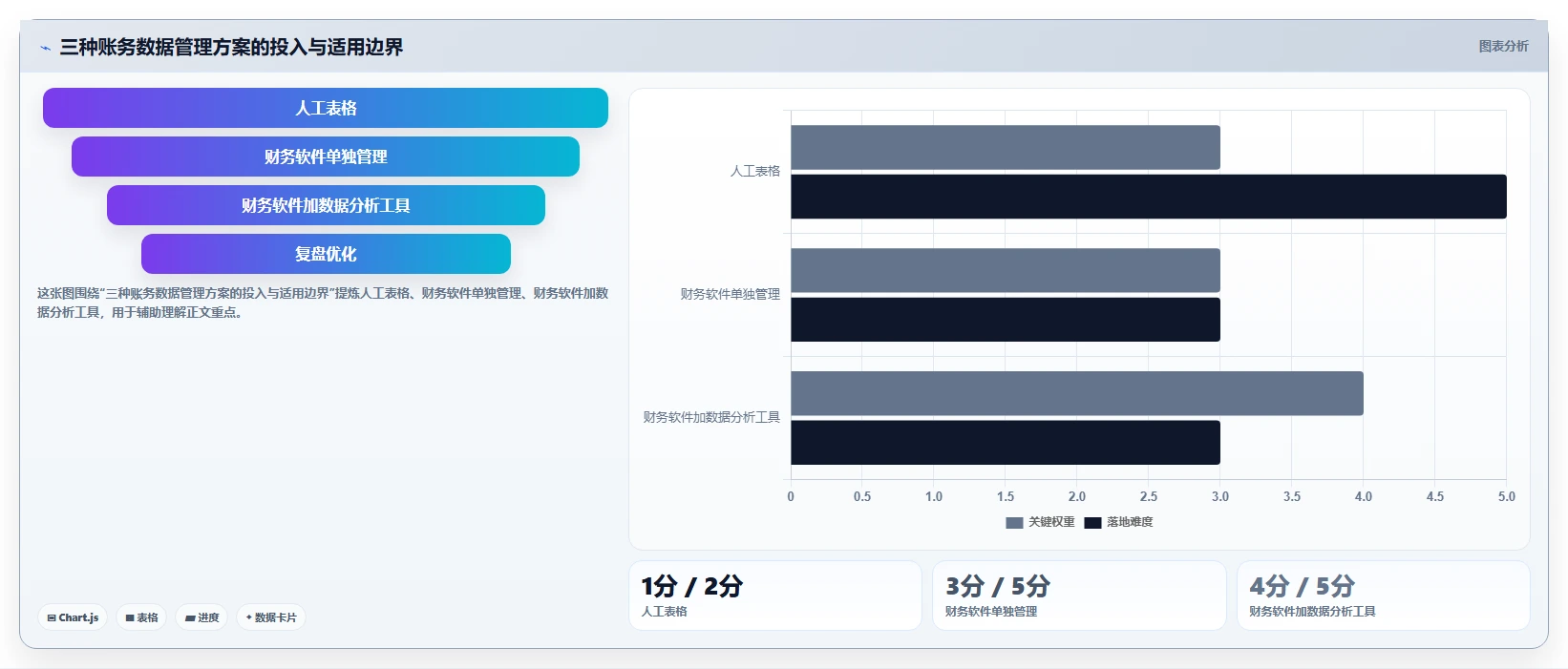Screen dimensions: 1568x669
Task: Click the x-axis tick label 4.0
Action: (1364, 496)
